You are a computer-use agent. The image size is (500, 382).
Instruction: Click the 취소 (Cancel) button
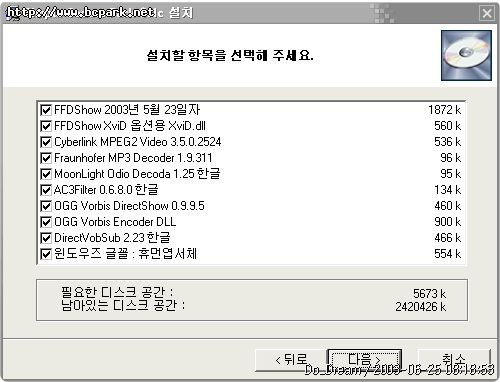(454, 360)
